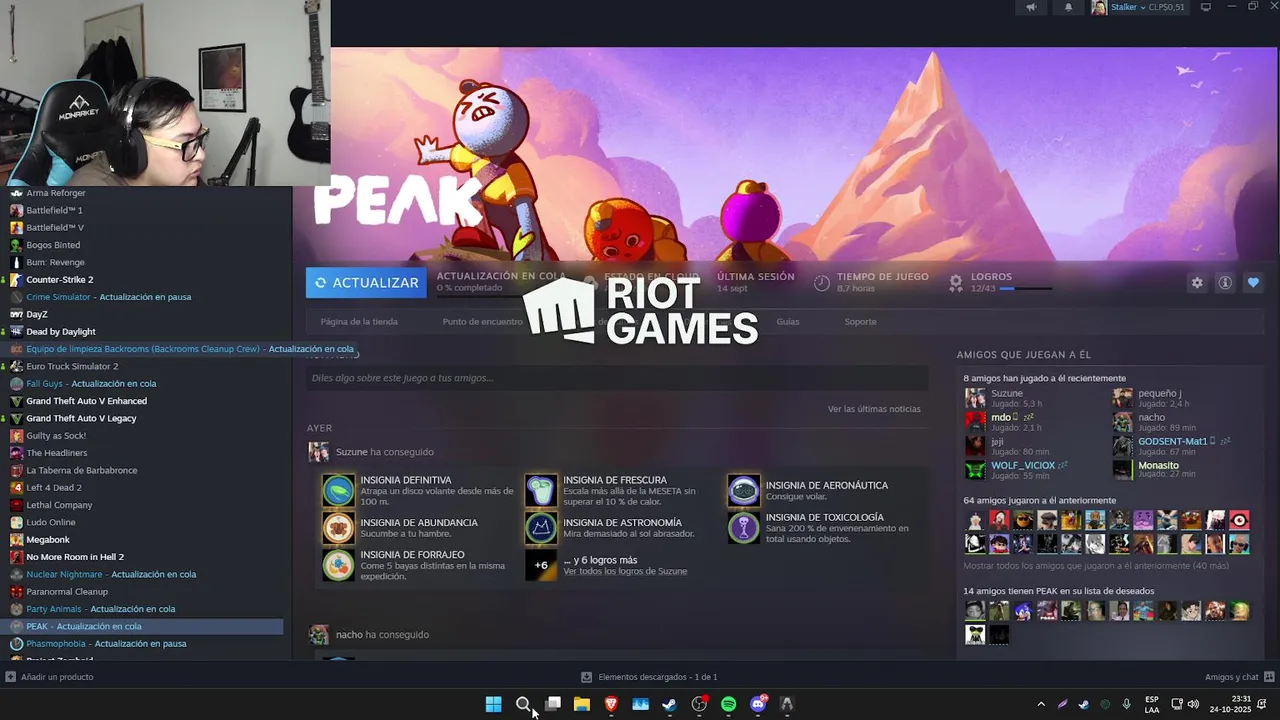
Task: Open the game info icon
Action: click(1225, 283)
